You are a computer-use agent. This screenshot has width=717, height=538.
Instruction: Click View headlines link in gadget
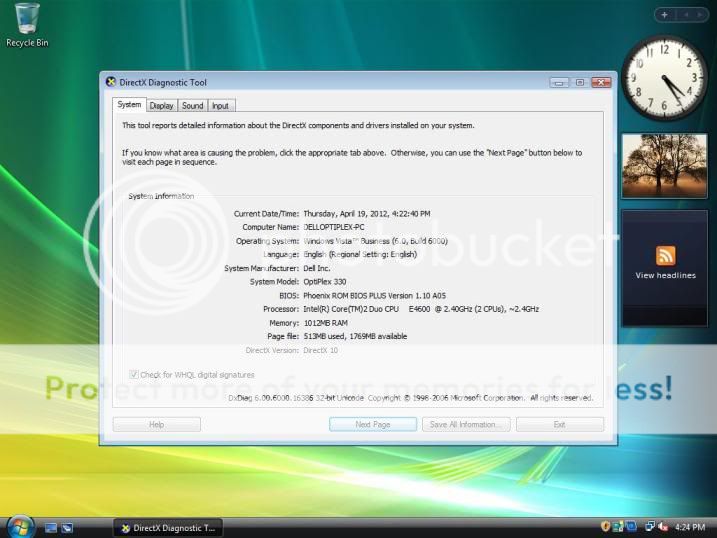(665, 275)
